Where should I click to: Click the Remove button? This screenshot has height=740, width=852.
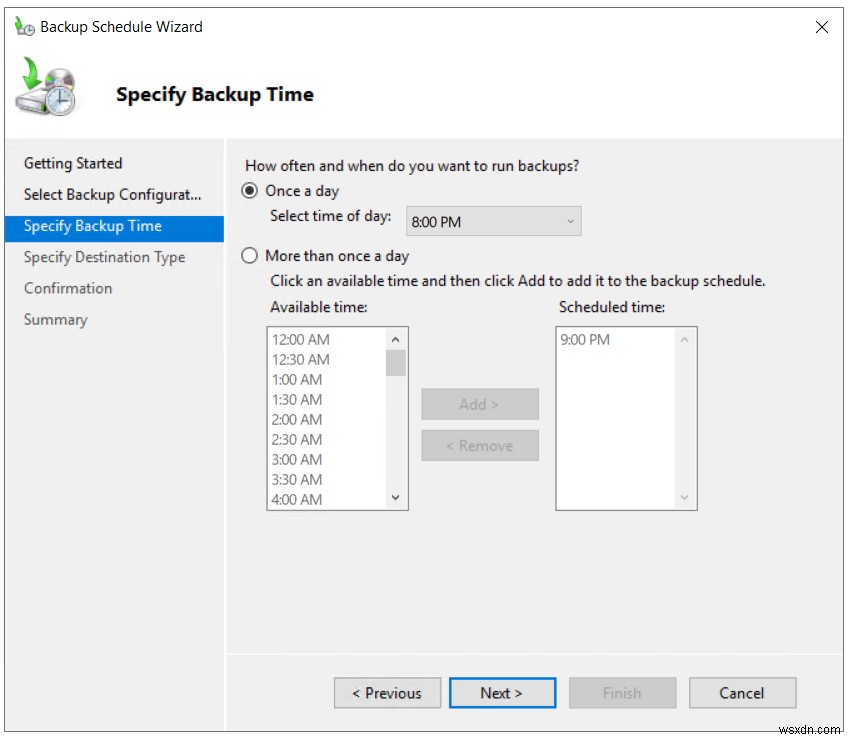[x=479, y=445]
